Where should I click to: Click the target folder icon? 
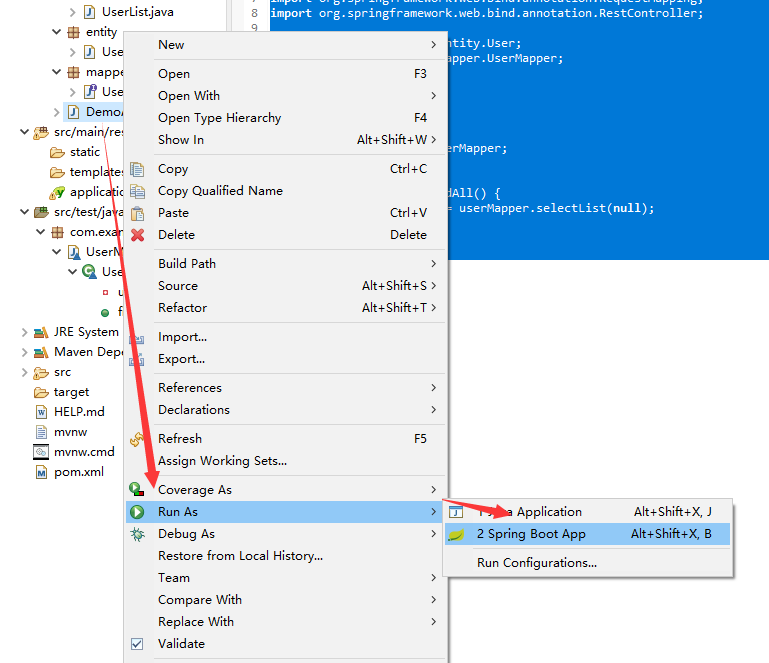pyautogui.click(x=41, y=392)
